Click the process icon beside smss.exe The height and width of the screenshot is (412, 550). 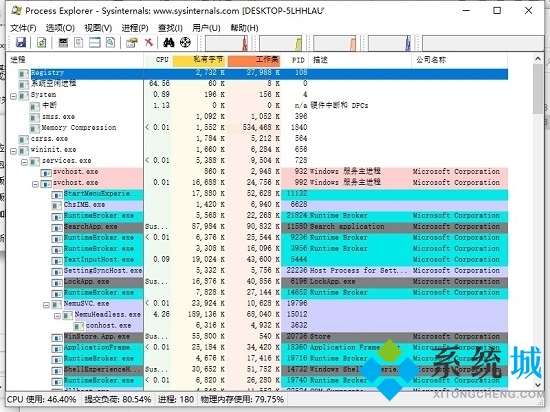click(34, 117)
